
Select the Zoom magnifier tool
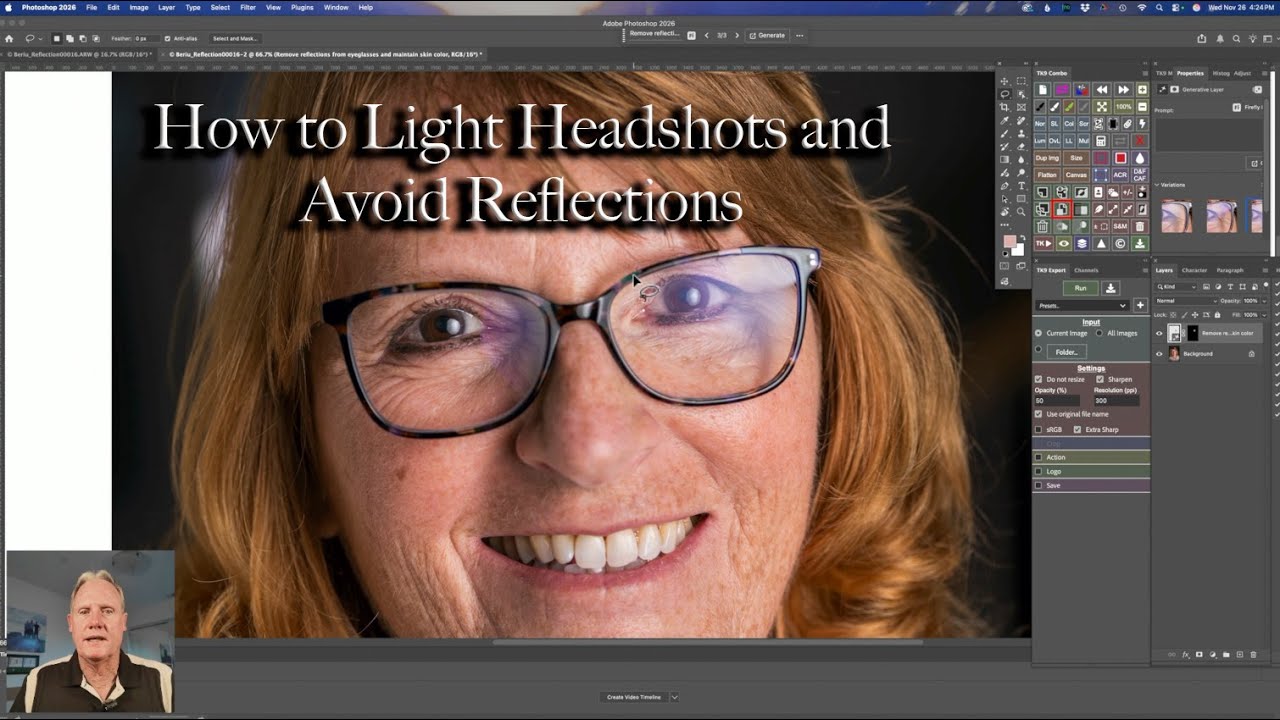pos(1021,211)
